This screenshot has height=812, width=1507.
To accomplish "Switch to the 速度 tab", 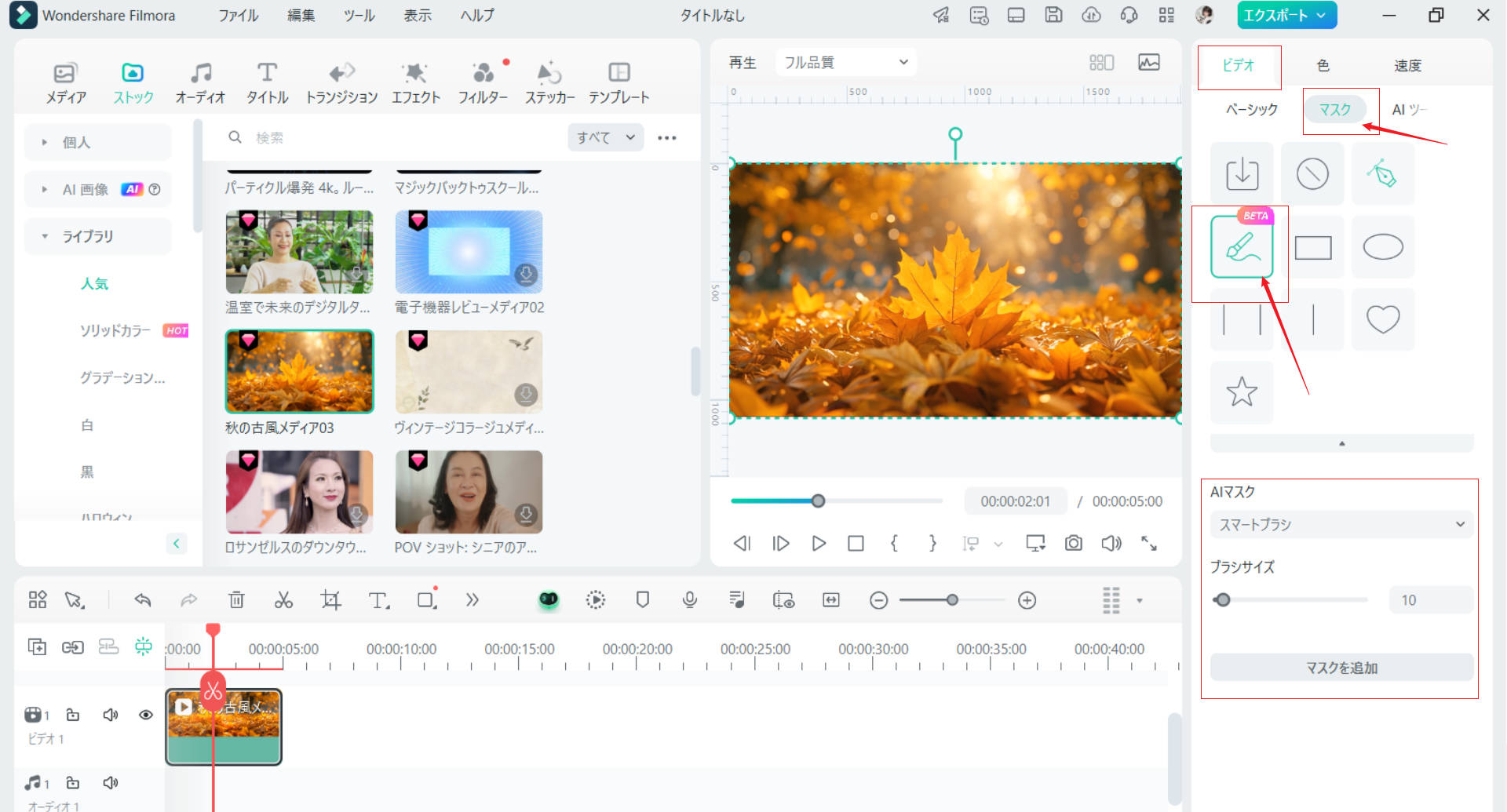I will point(1407,65).
